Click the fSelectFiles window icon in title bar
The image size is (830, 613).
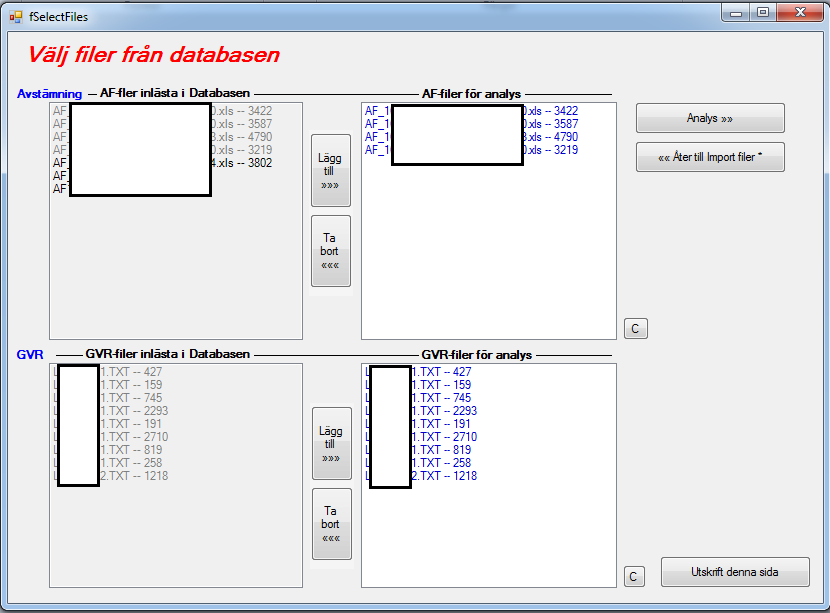coord(16,16)
